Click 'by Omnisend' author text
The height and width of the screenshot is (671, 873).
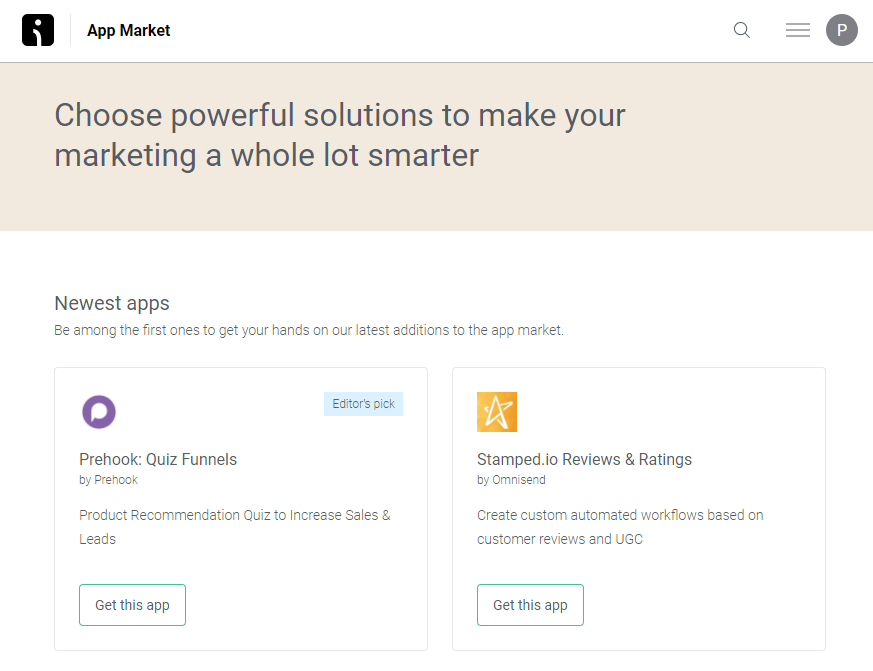pyautogui.click(x=511, y=480)
